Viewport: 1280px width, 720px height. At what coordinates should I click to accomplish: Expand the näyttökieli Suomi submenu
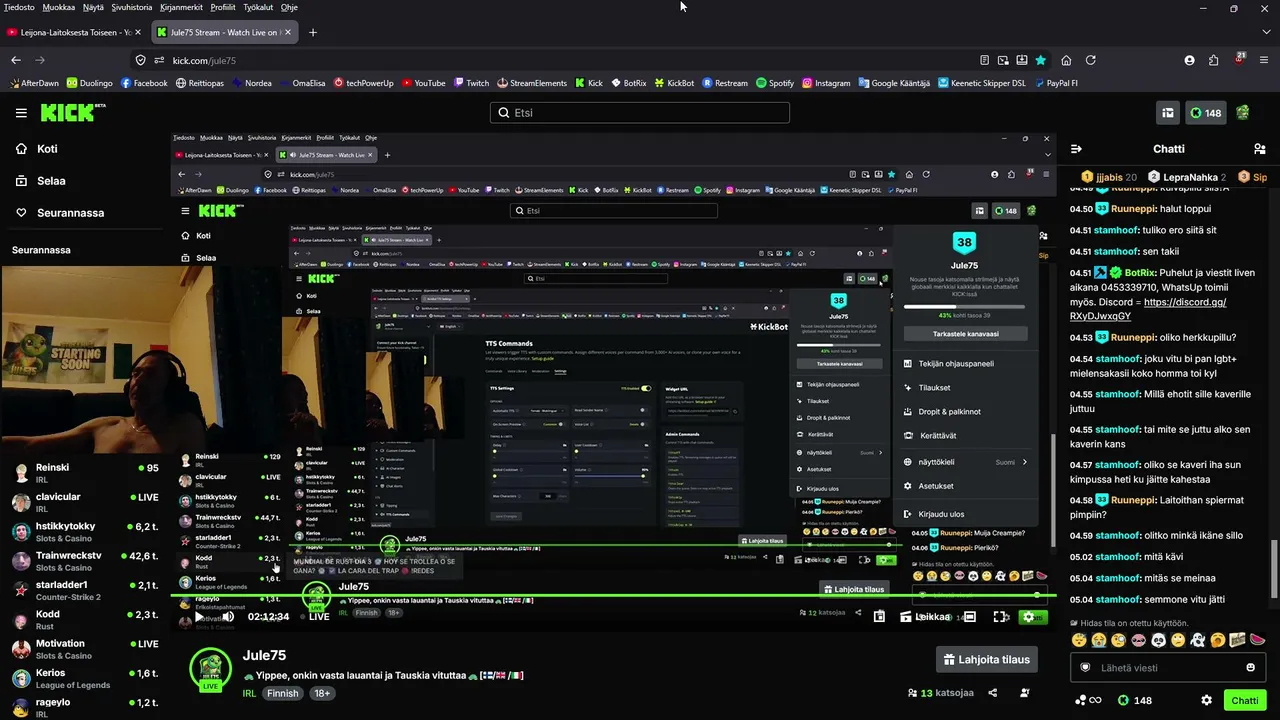(x=964, y=462)
